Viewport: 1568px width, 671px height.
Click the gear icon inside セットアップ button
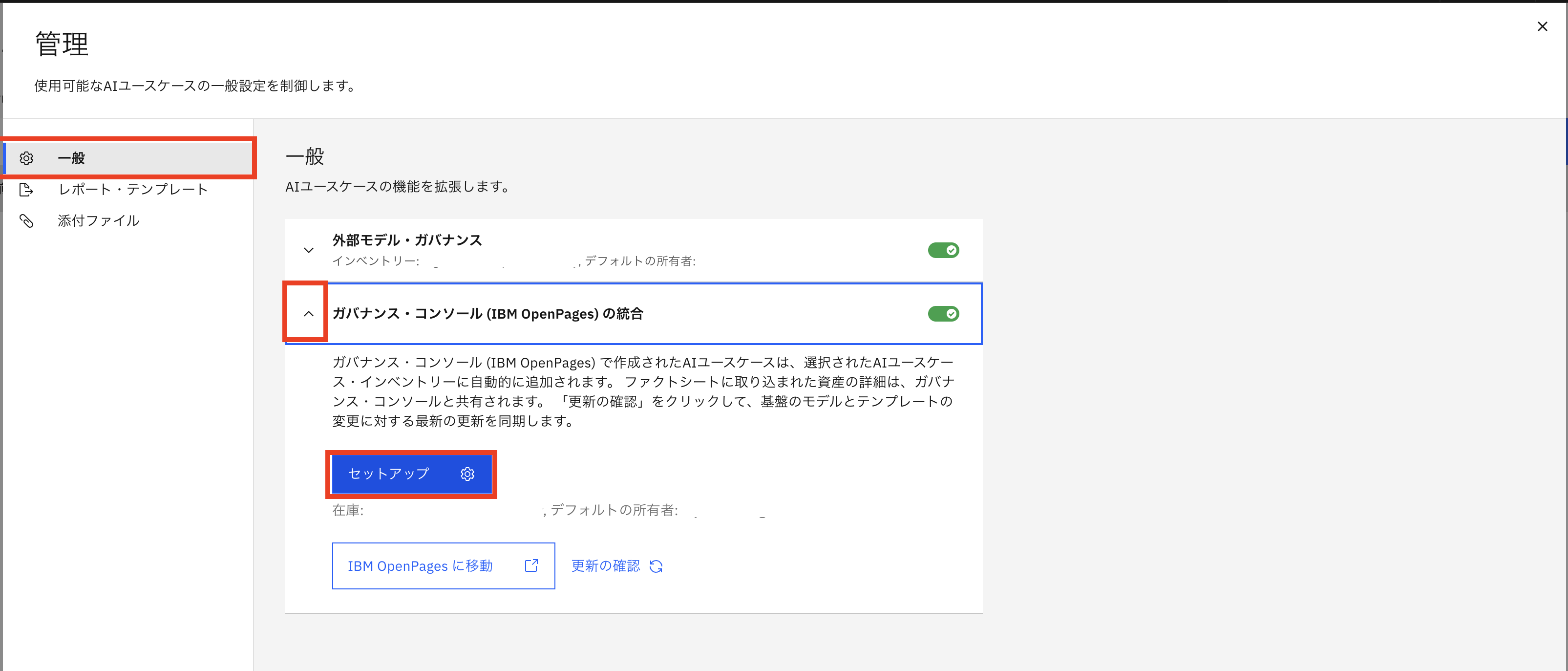coord(467,474)
